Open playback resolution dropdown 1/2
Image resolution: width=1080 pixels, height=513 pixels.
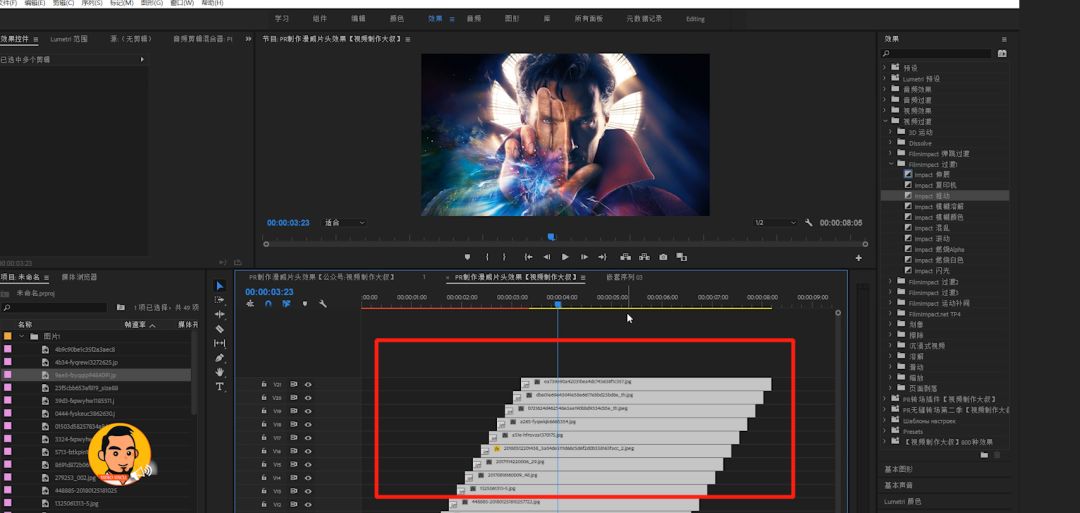[x=776, y=223]
